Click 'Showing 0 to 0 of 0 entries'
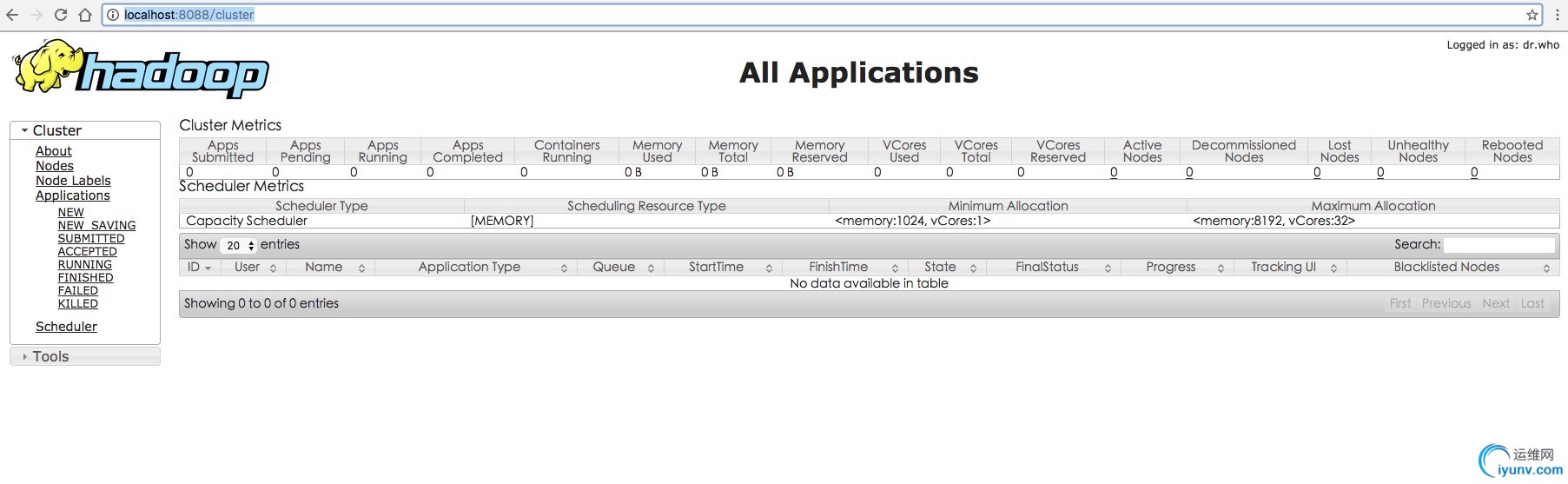This screenshot has height=484, width=1568. [261, 303]
